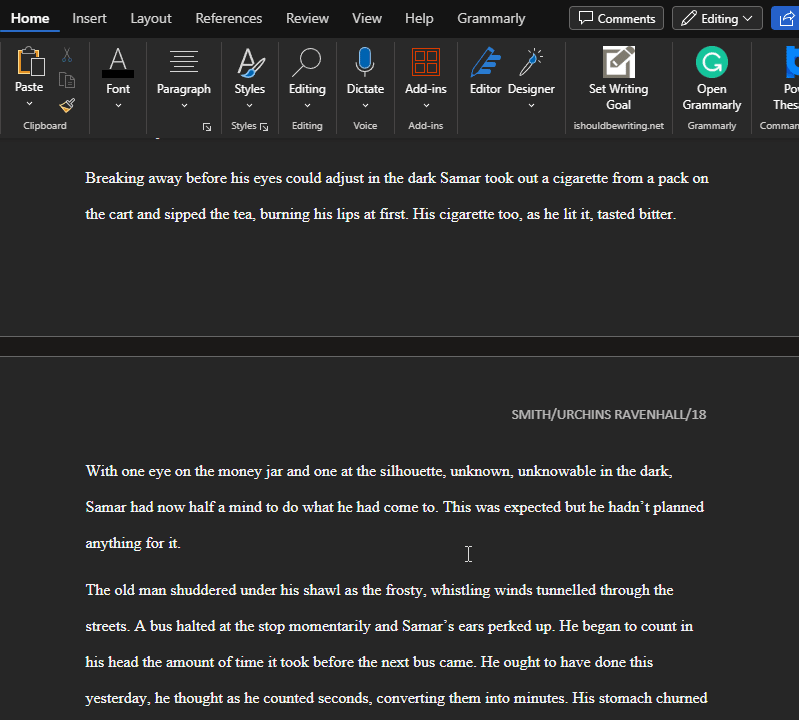799x720 pixels.
Task: Expand the Paste options arrow
Action: click(30, 103)
